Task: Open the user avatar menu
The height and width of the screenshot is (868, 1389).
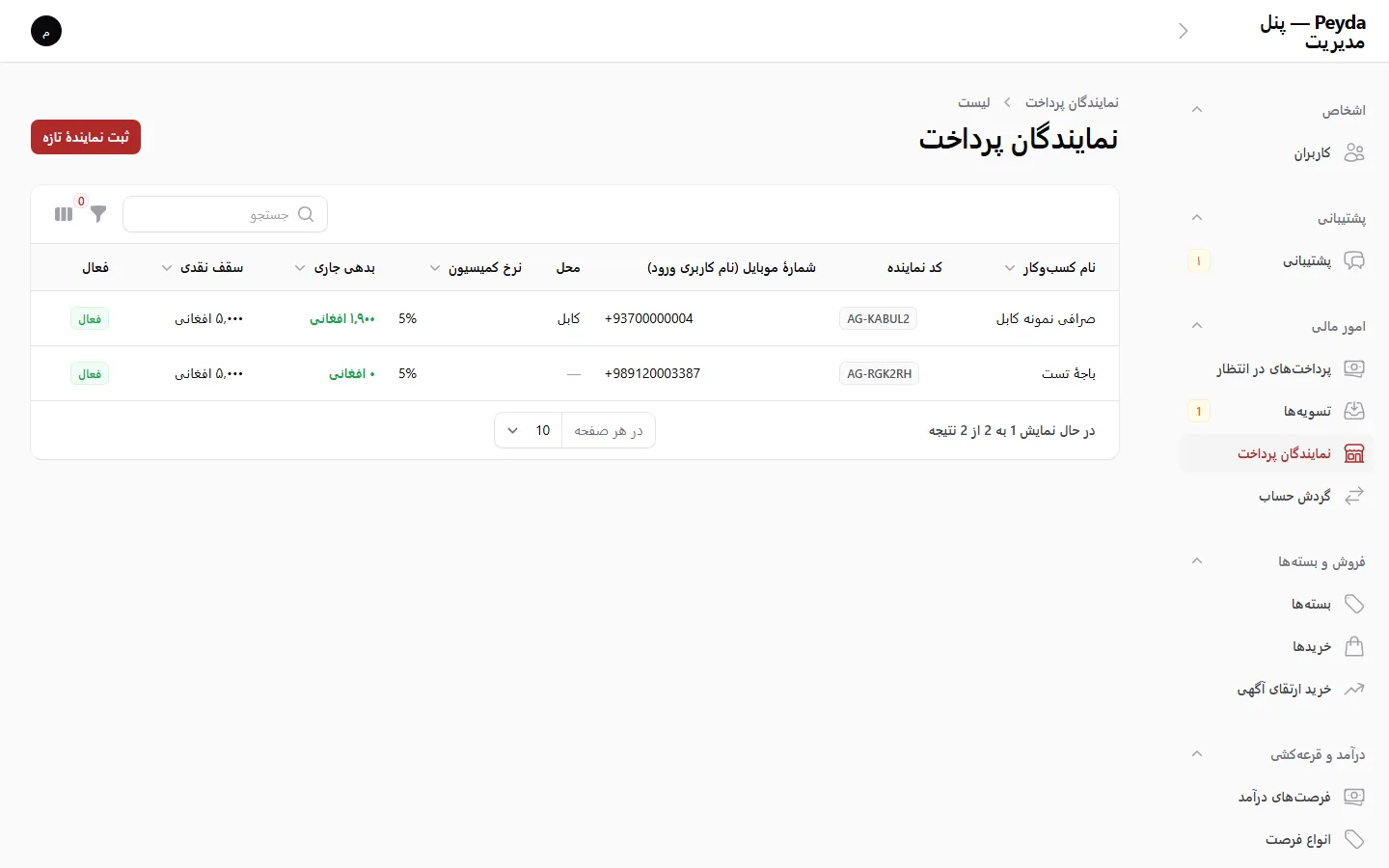Action: (x=46, y=31)
